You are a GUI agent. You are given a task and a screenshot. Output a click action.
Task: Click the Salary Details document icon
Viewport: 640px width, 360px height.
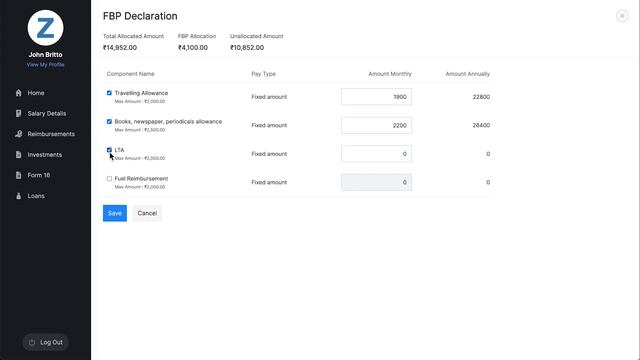pos(18,113)
